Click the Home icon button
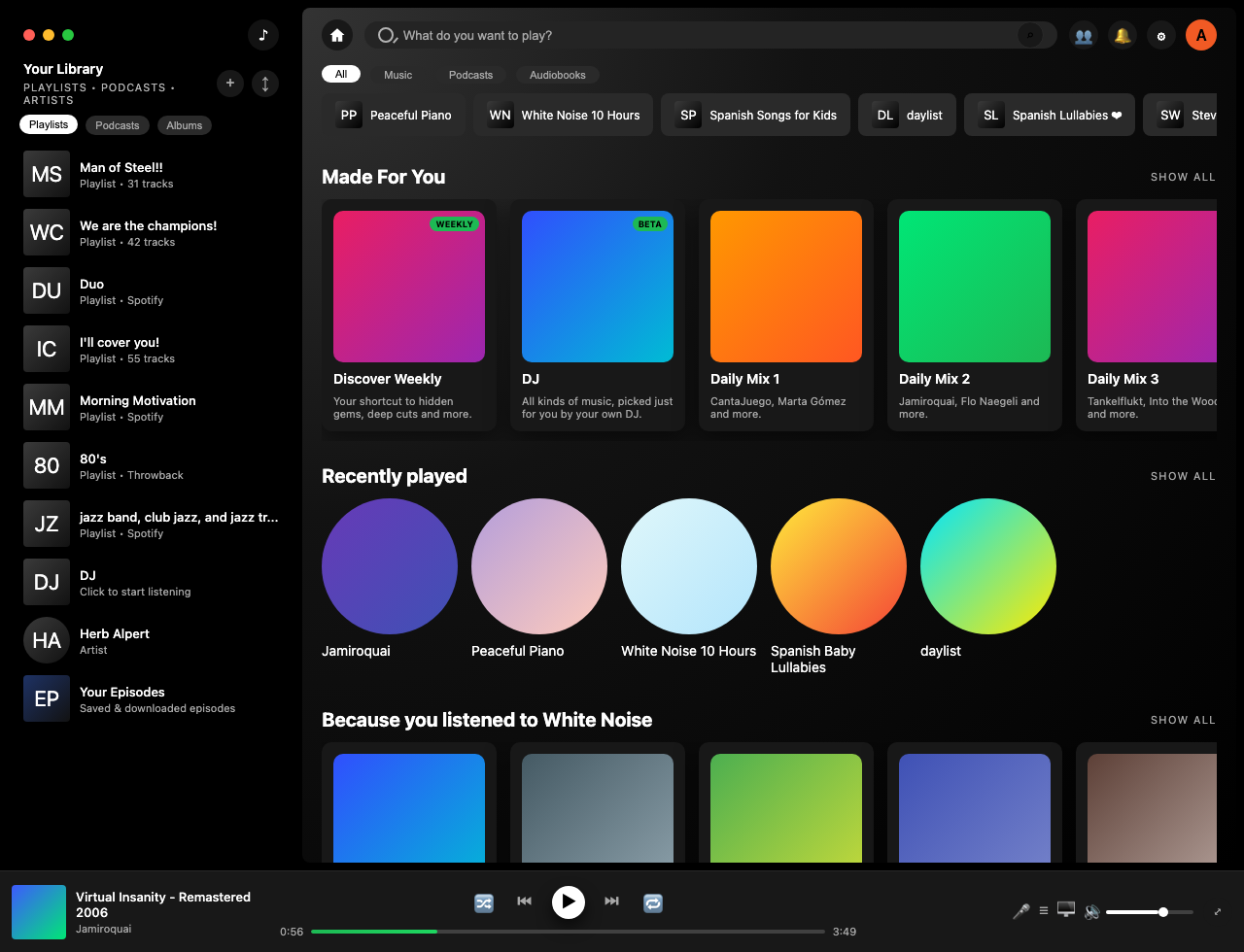The height and width of the screenshot is (952, 1244). (x=337, y=36)
